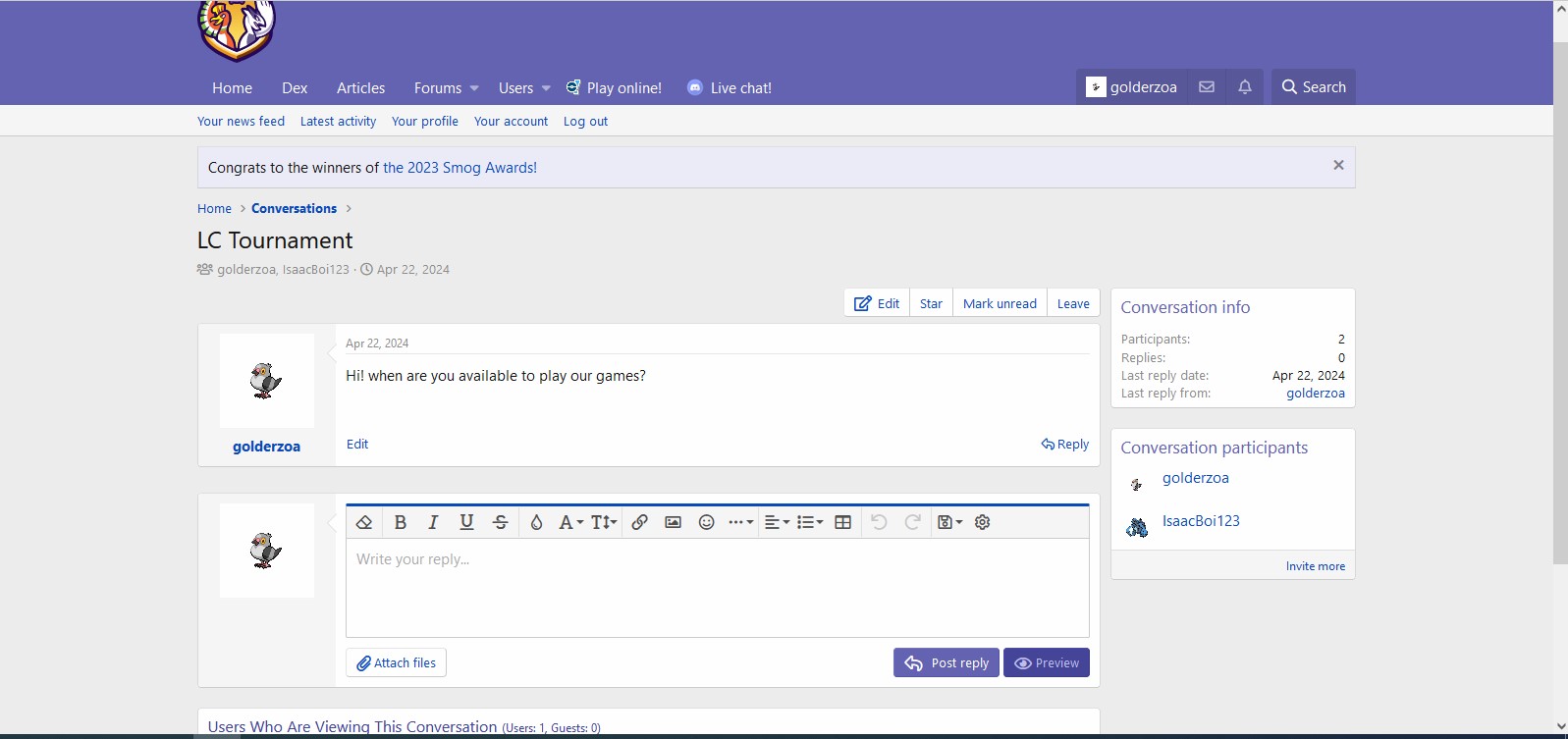Insert a link with the chain icon

click(x=639, y=522)
